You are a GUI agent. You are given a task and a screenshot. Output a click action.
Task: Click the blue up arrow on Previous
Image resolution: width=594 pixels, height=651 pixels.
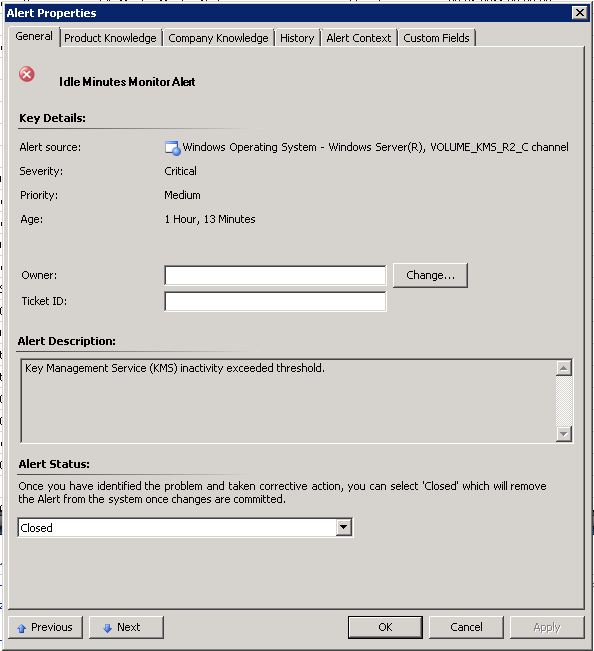pyautogui.click(x=22, y=628)
